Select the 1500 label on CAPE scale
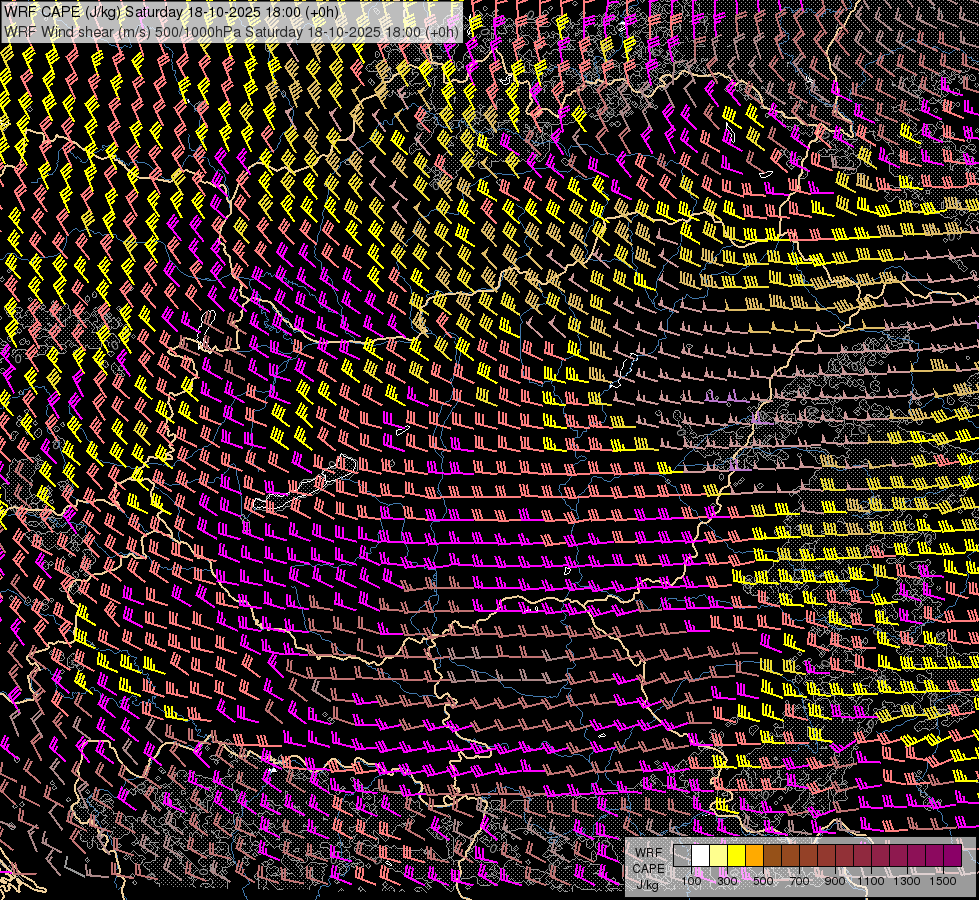The image size is (979, 900). pos(941,881)
